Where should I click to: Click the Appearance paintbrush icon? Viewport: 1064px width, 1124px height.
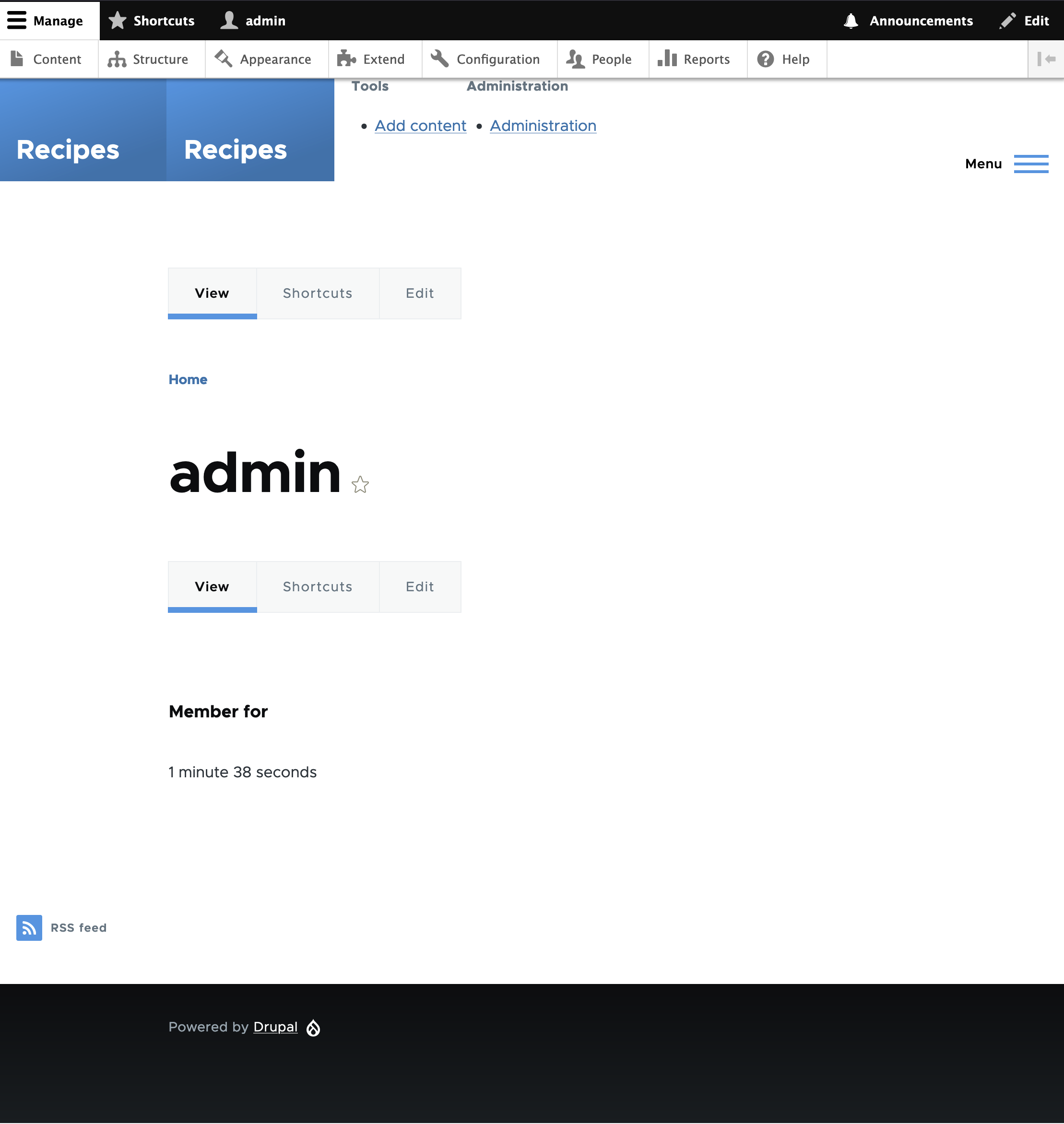pos(222,59)
